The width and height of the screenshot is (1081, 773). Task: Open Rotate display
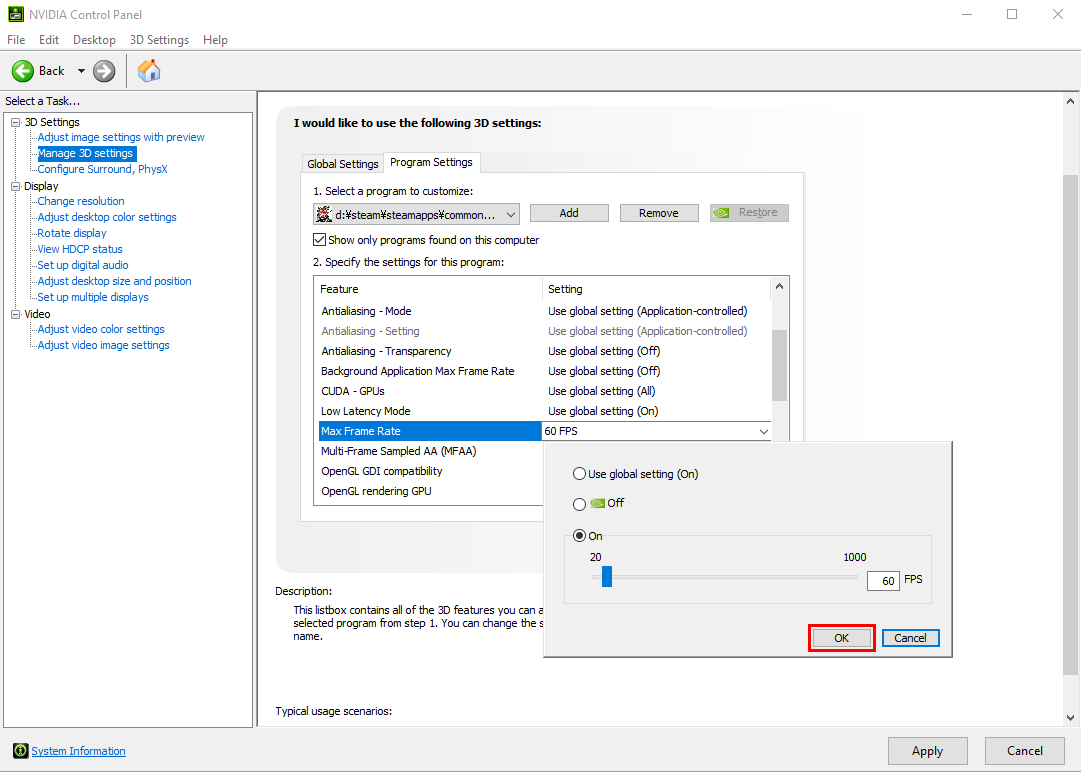[72, 233]
